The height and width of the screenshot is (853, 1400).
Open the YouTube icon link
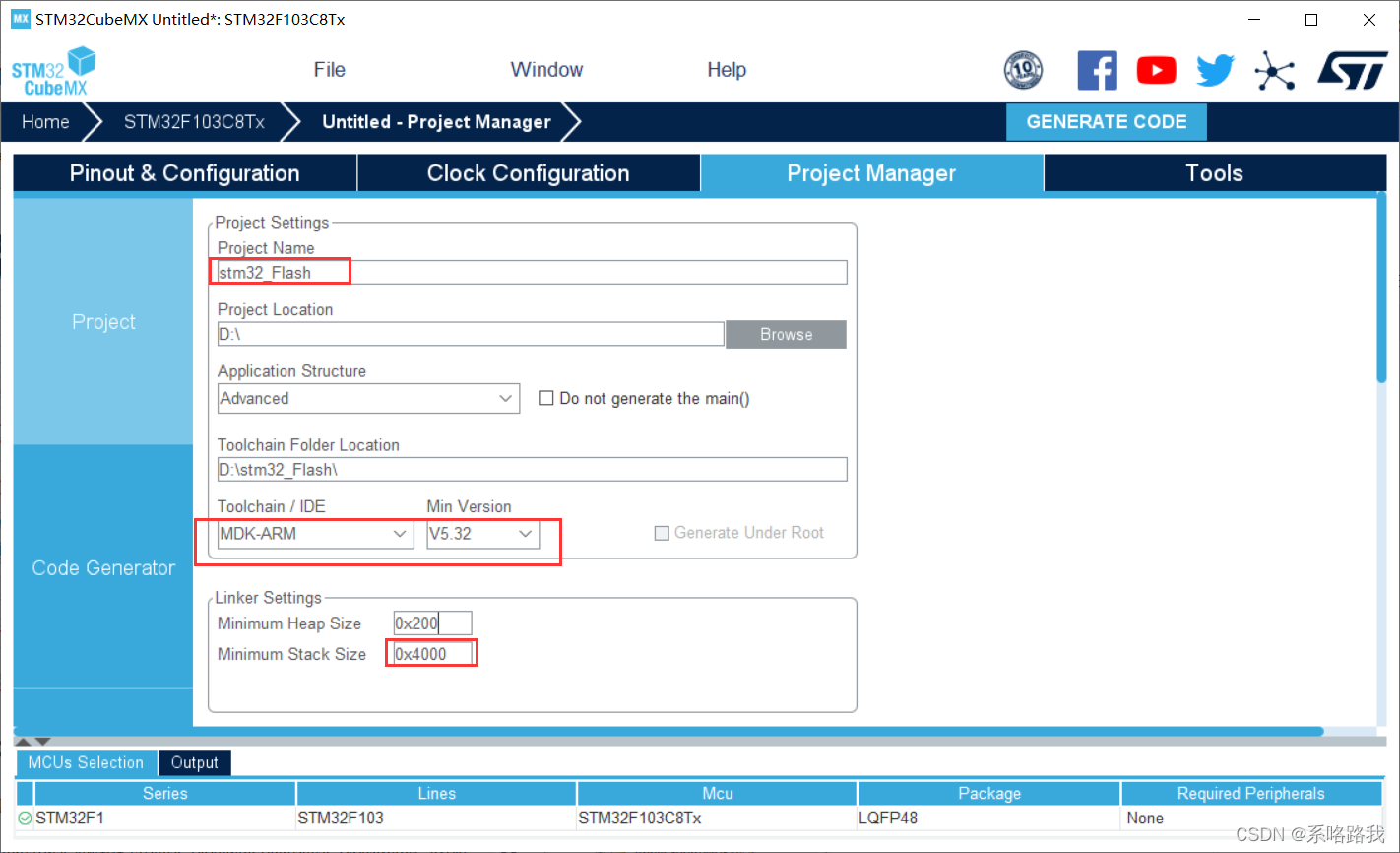coord(1156,70)
